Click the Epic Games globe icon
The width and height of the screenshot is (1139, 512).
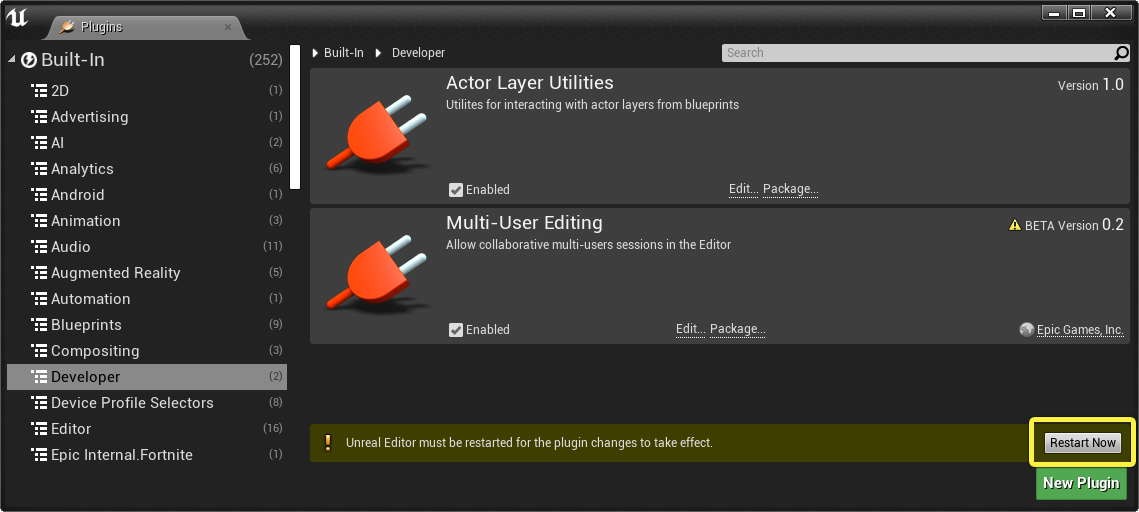click(x=1026, y=330)
